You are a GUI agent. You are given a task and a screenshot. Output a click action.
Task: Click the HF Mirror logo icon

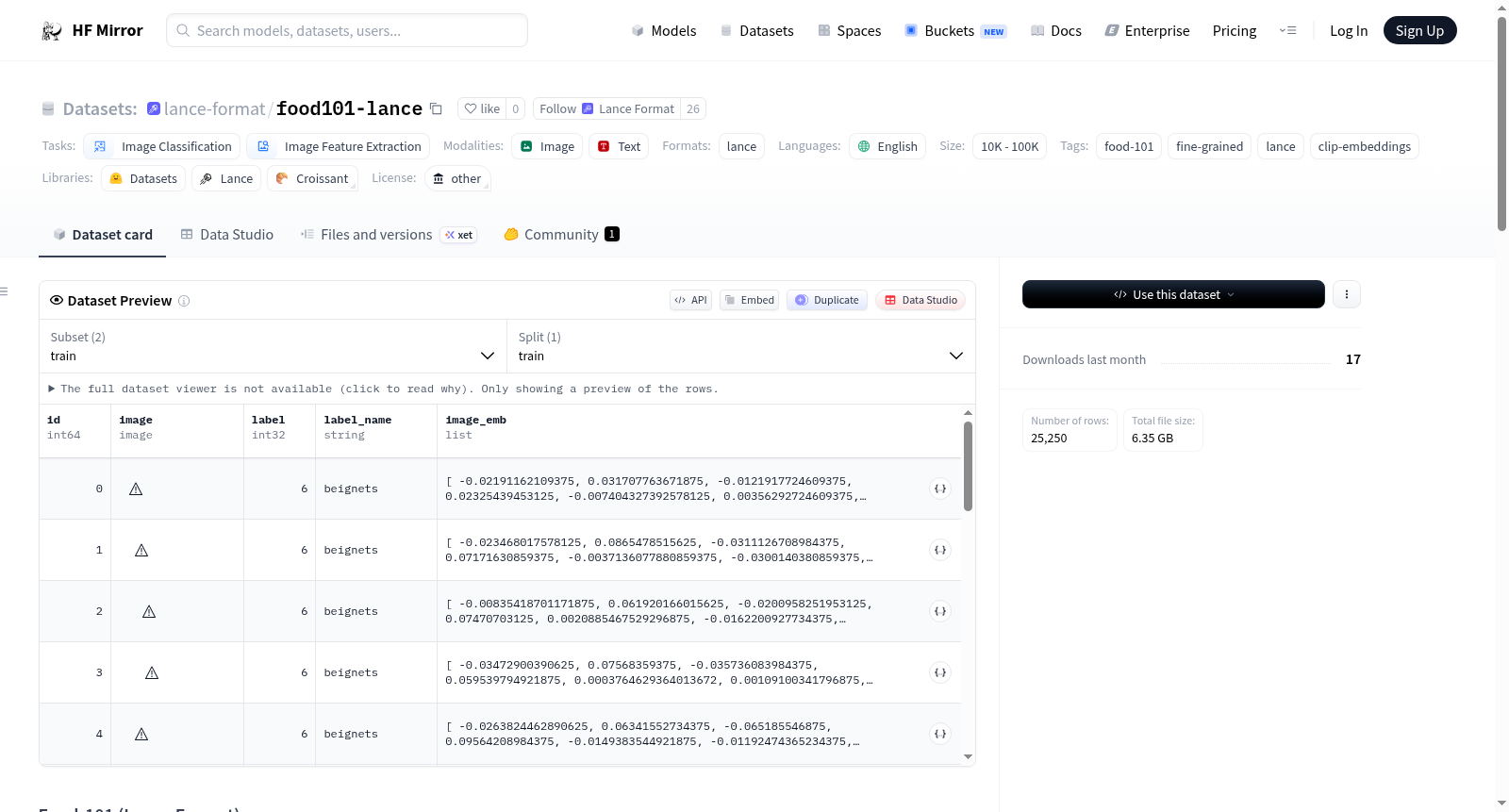tap(52, 31)
